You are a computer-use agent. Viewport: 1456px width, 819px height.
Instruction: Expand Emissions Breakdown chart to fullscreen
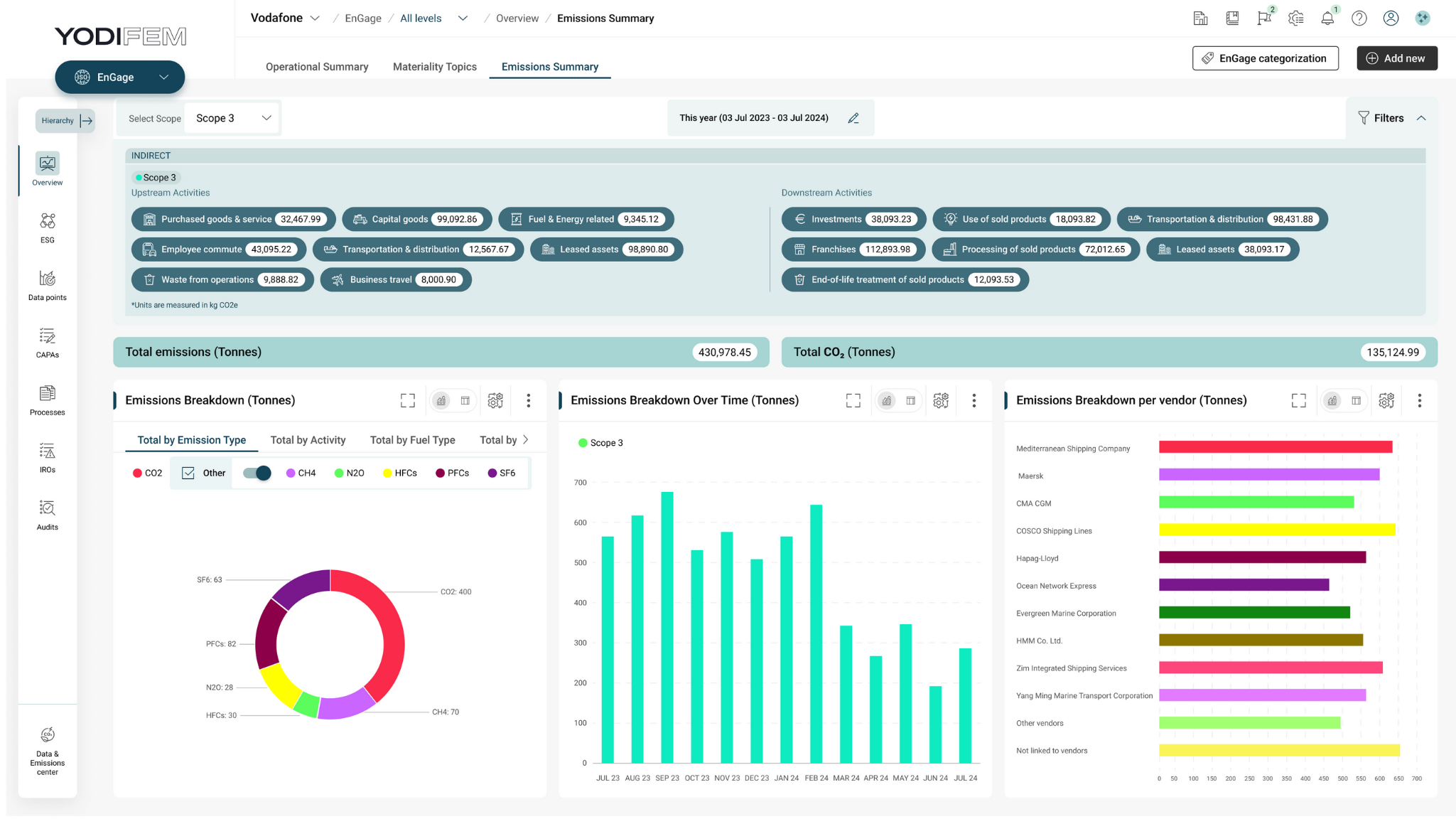[408, 401]
